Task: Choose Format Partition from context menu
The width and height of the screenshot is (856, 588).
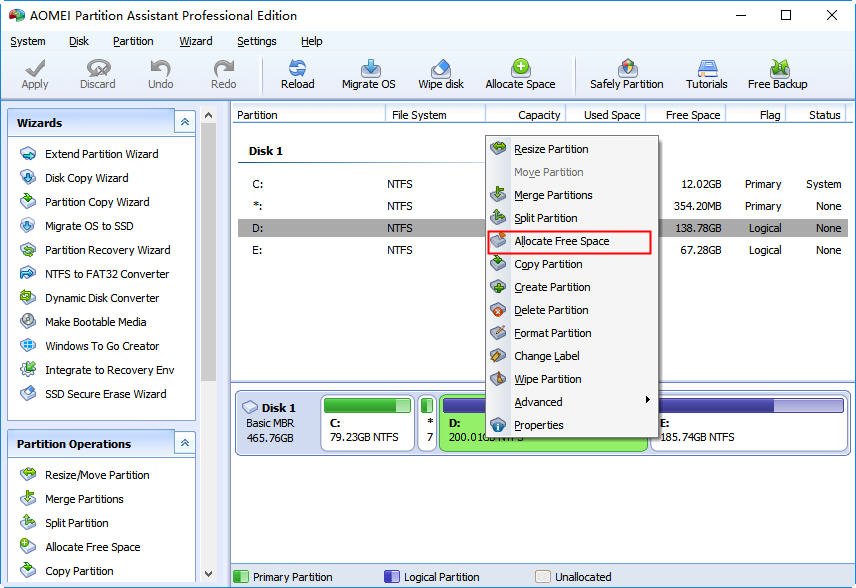Action: pyautogui.click(x=572, y=333)
